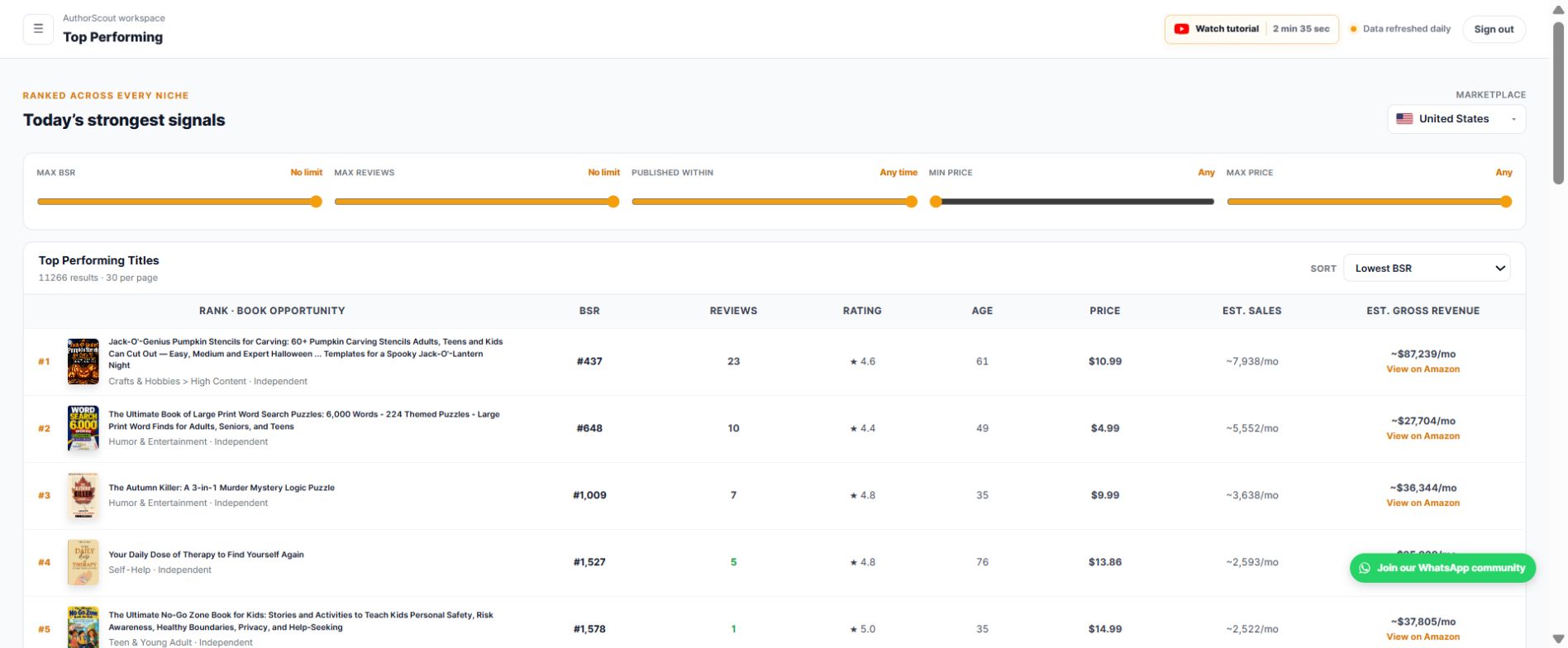
Task: Open The Autumn Killer book cover
Action: pyautogui.click(x=83, y=495)
